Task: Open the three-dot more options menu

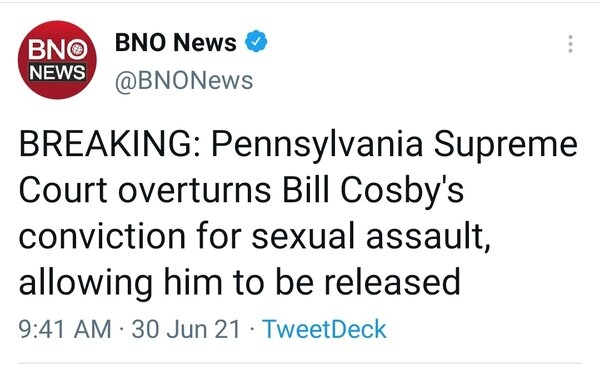Action: point(570,44)
